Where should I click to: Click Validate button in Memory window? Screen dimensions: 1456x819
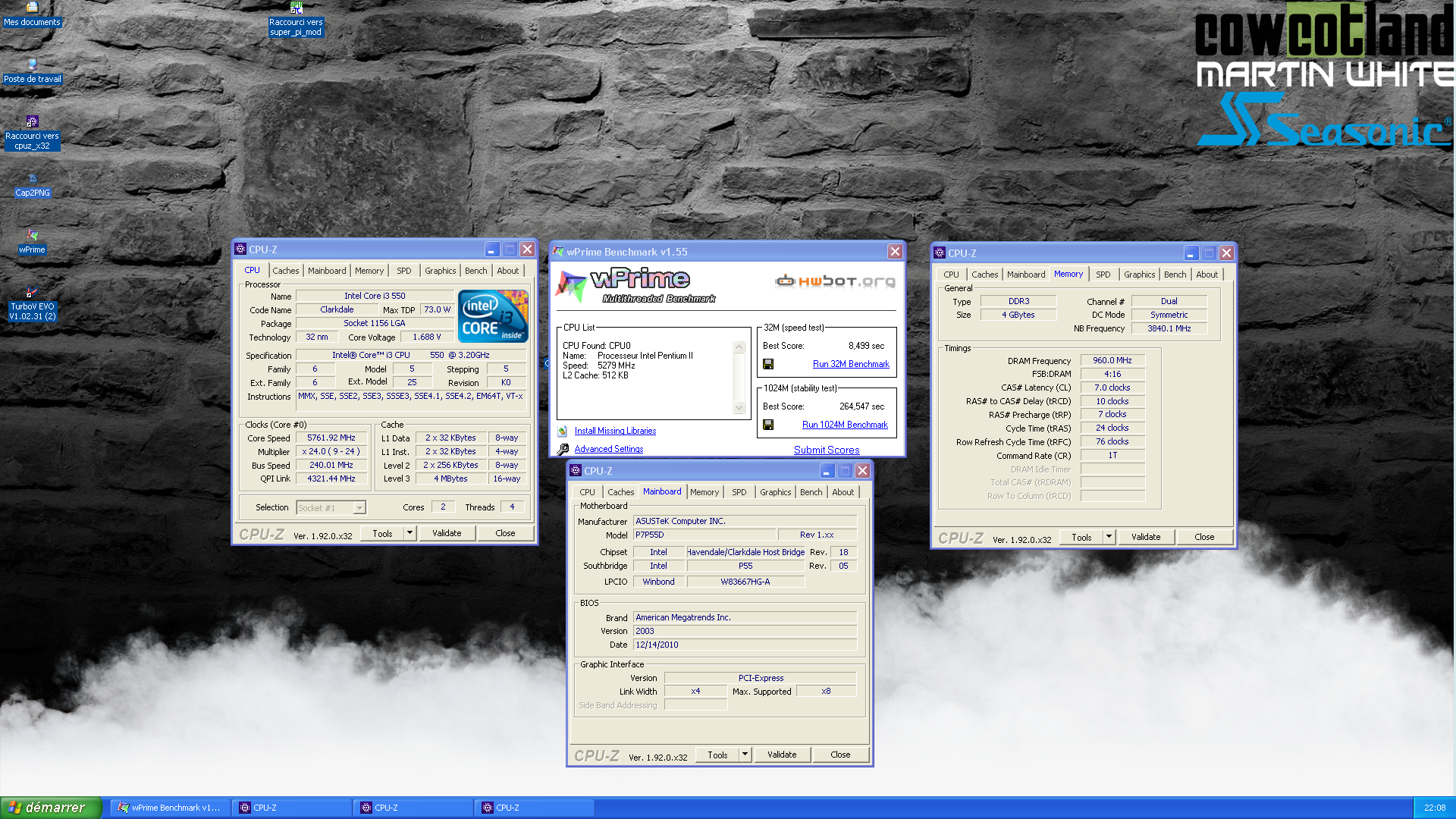point(1146,537)
